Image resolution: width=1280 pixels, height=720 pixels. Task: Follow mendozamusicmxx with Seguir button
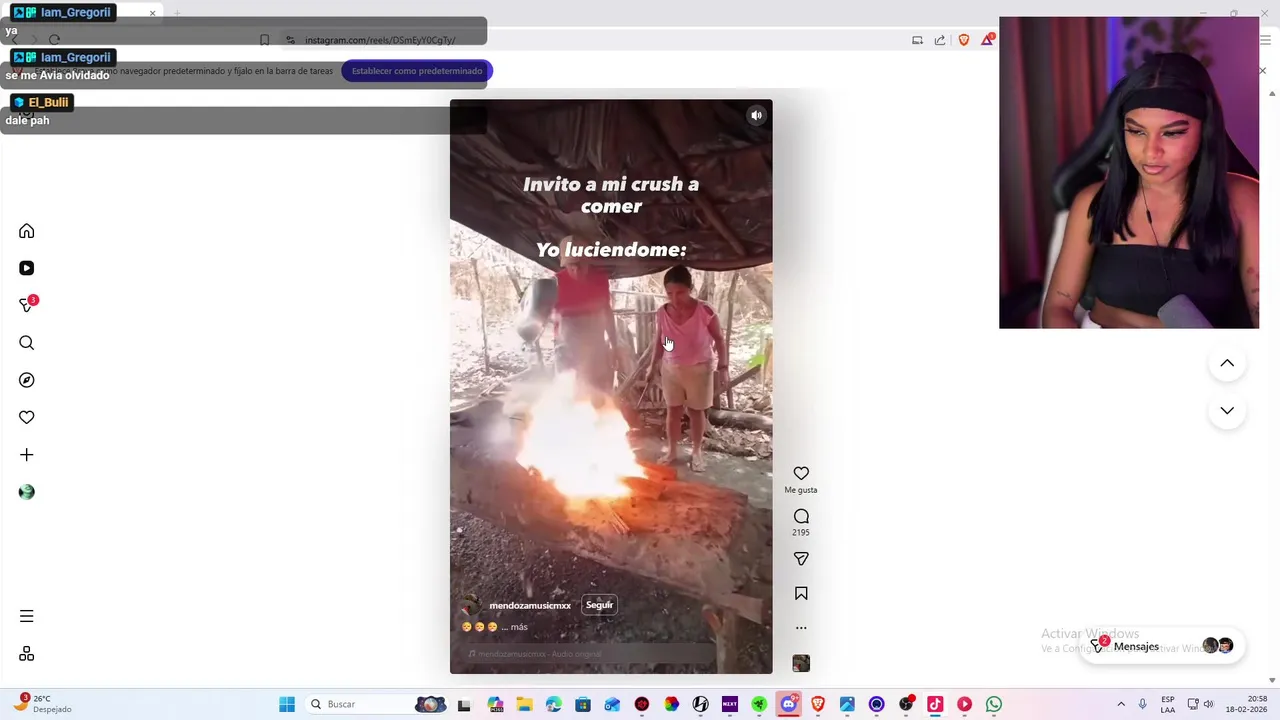coord(599,605)
